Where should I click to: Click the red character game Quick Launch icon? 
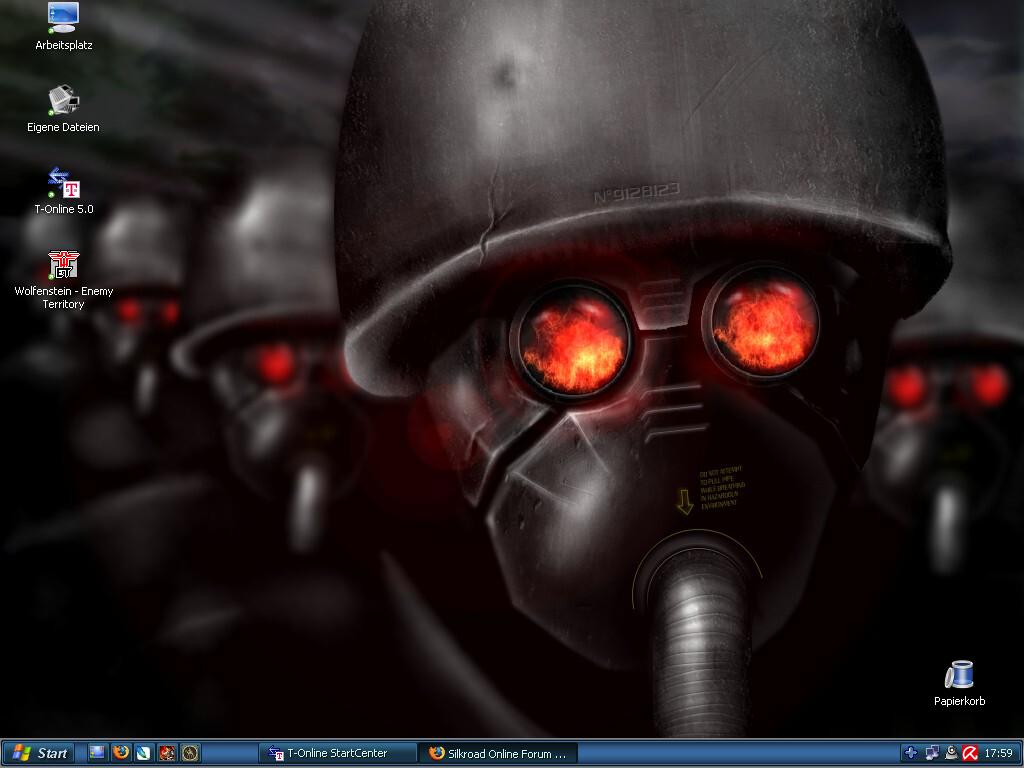(167, 753)
